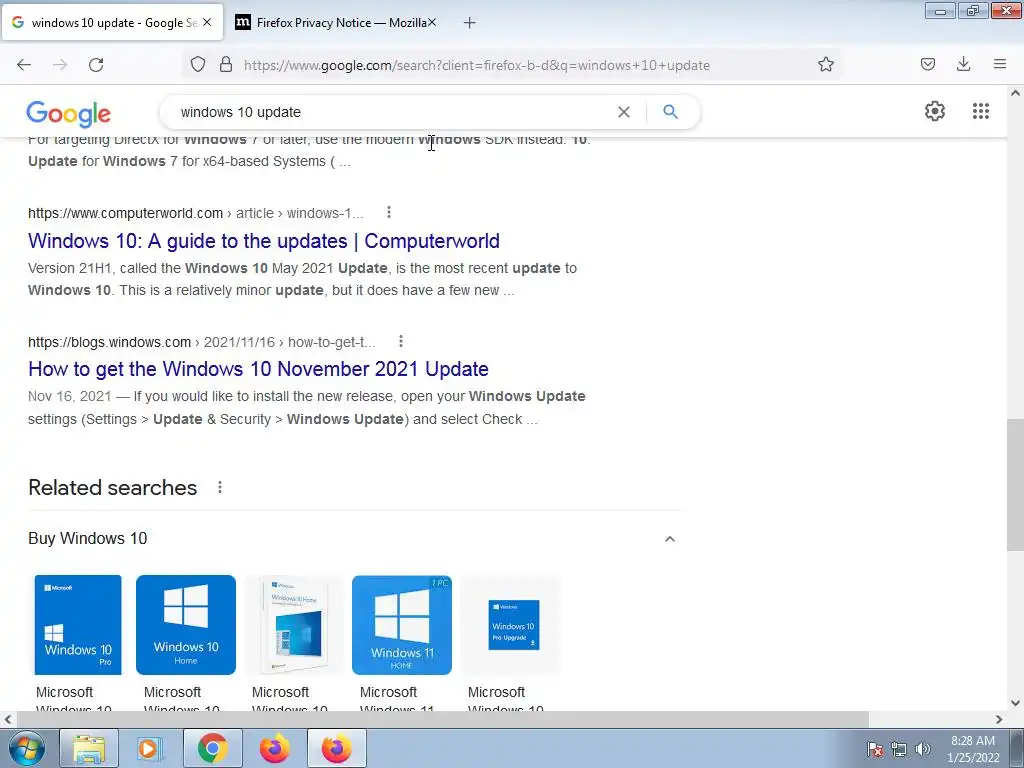Switch to the windows 10 update Google tab

tap(112, 22)
